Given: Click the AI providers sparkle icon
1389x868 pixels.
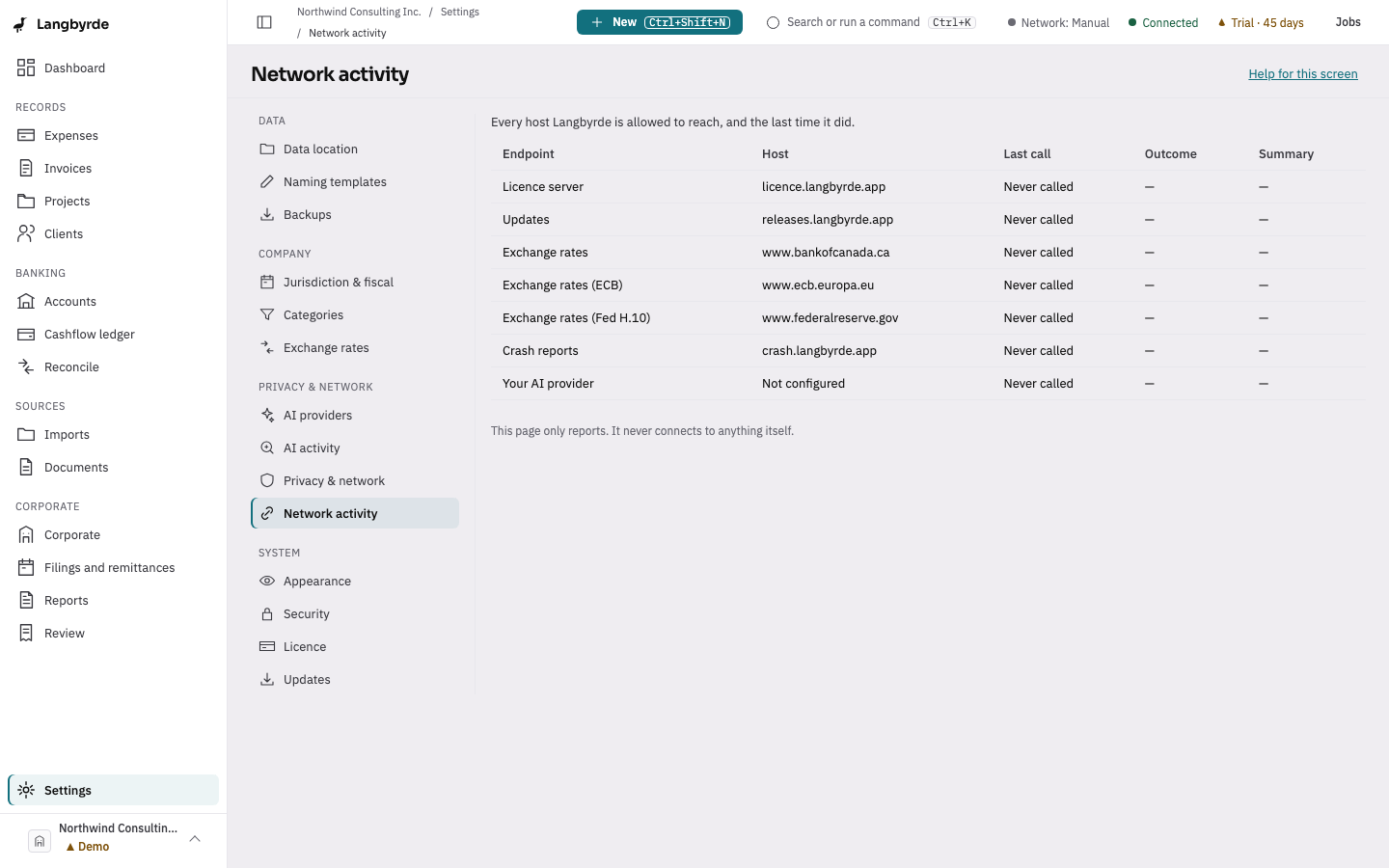Looking at the screenshot, I should pos(267,415).
